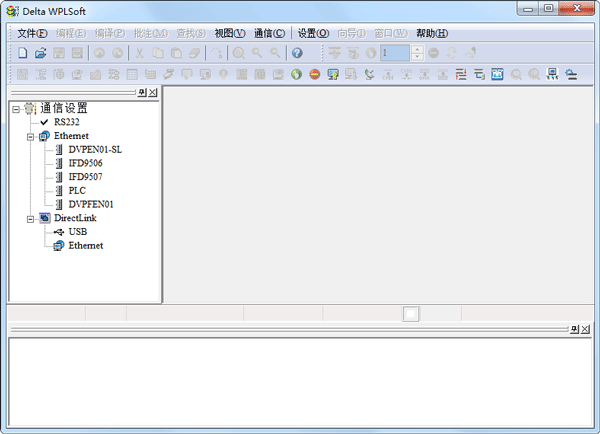Pin the communication settings panel

pos(142,92)
